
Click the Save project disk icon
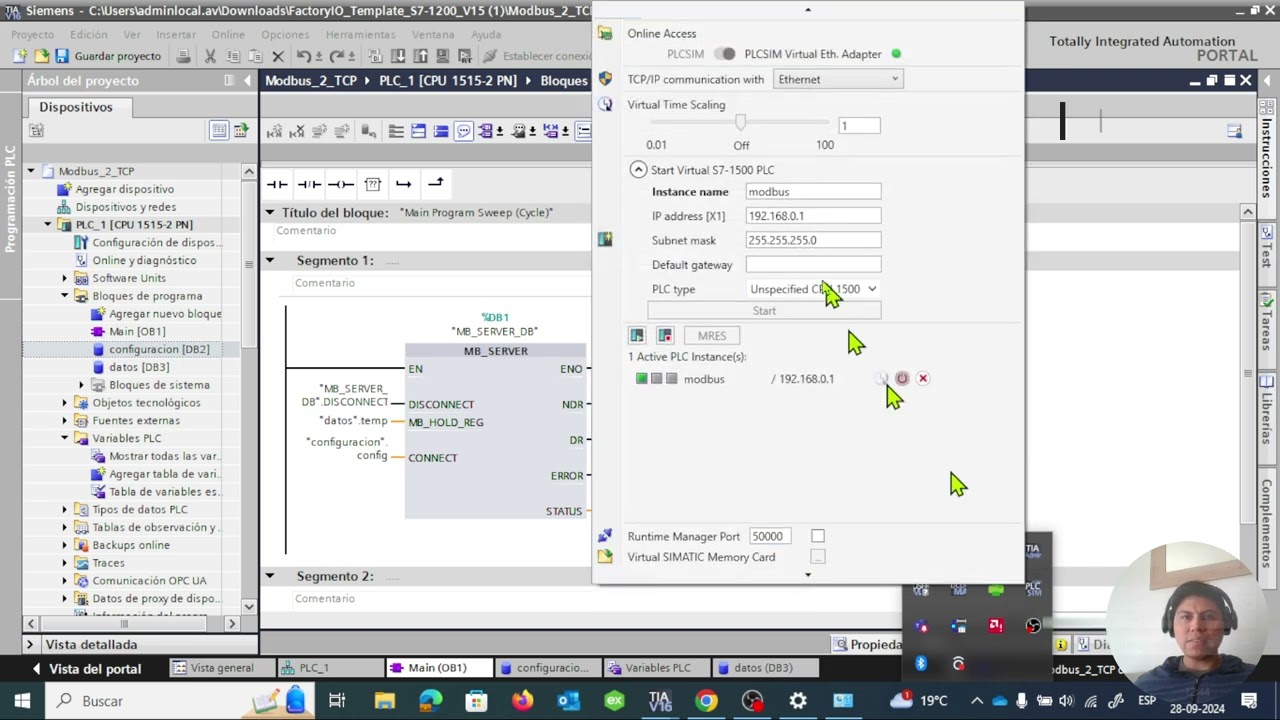click(x=62, y=56)
